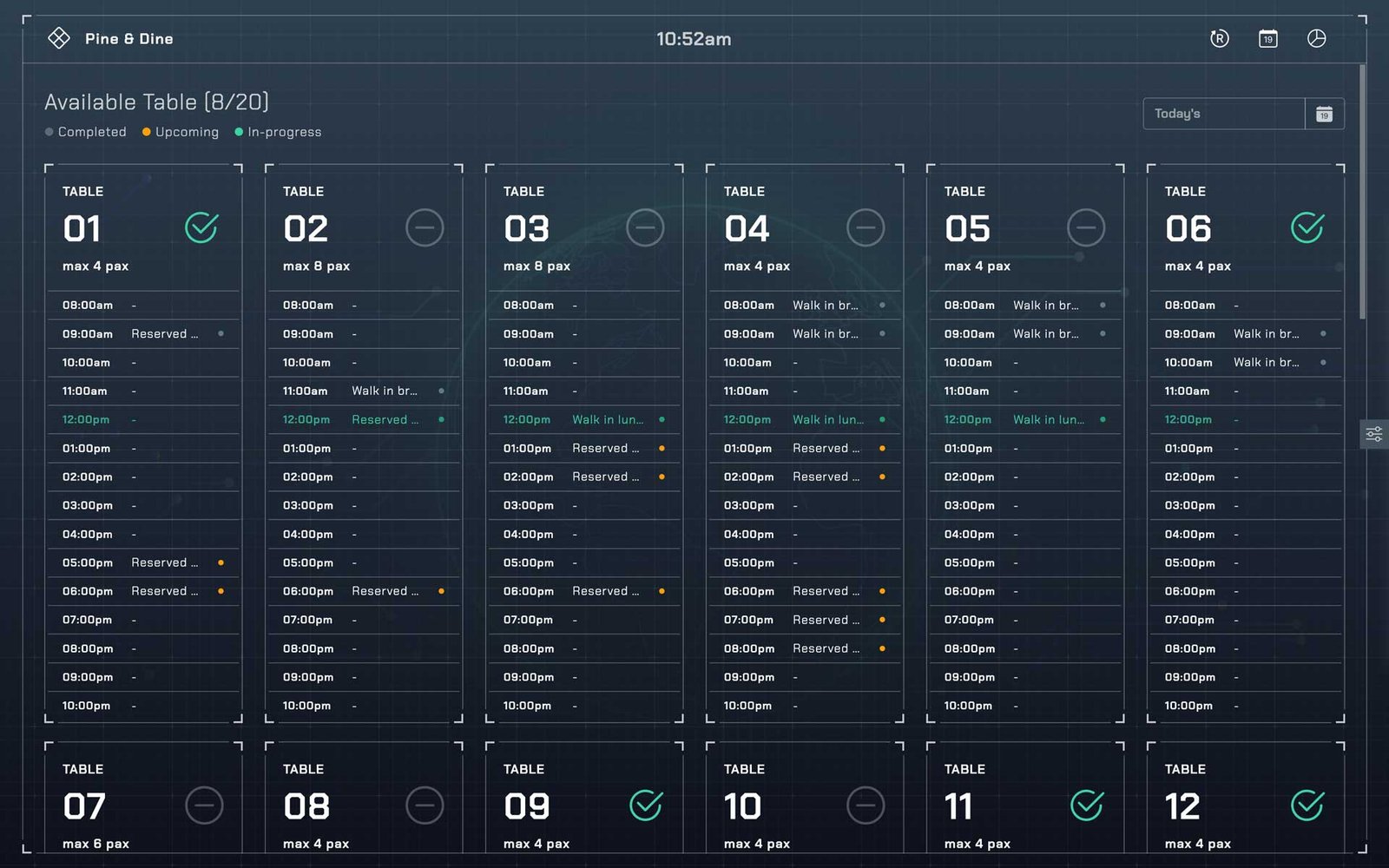Click the Pine & Dine logo icon
The image size is (1389, 868).
coord(59,38)
